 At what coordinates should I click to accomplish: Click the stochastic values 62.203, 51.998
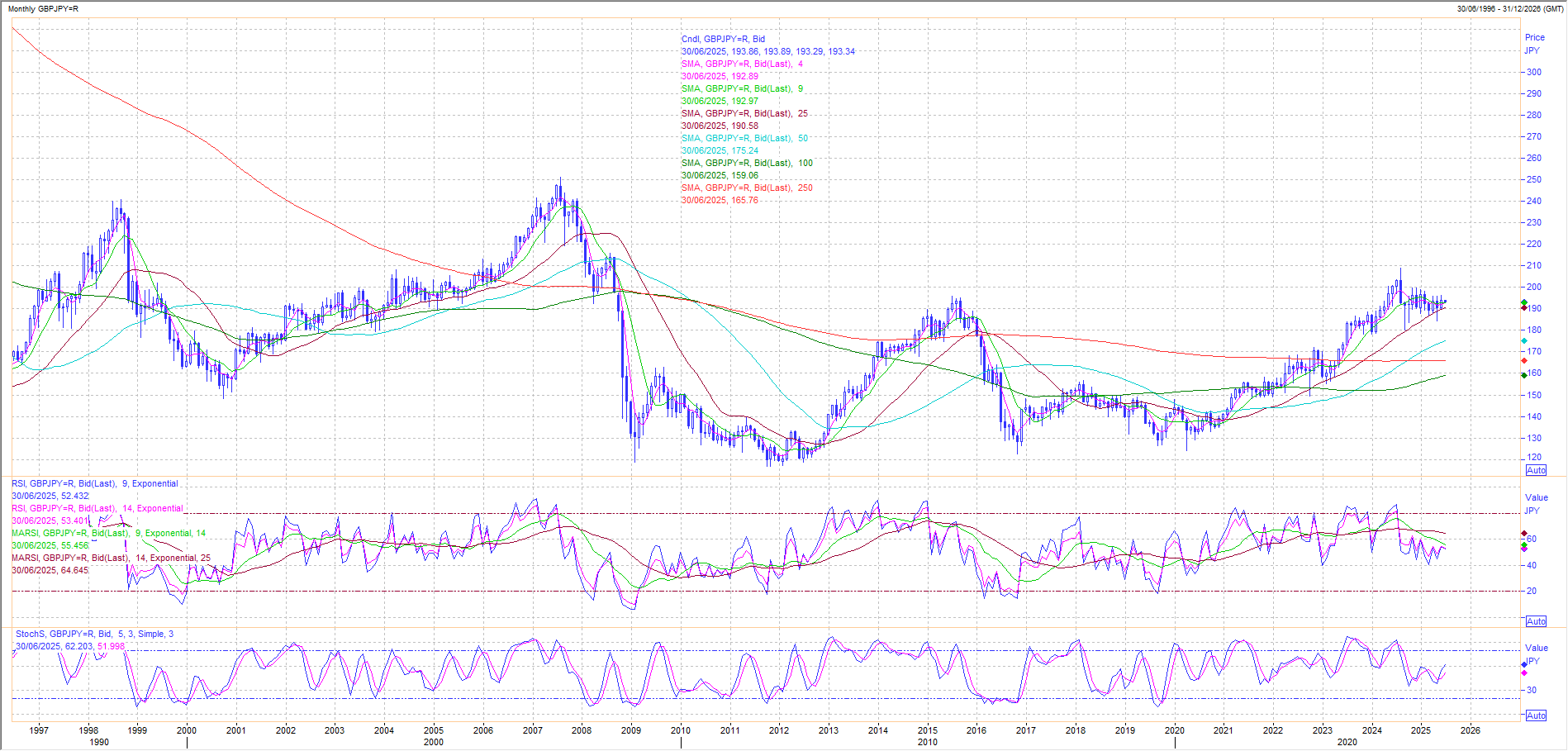pyautogui.click(x=95, y=646)
